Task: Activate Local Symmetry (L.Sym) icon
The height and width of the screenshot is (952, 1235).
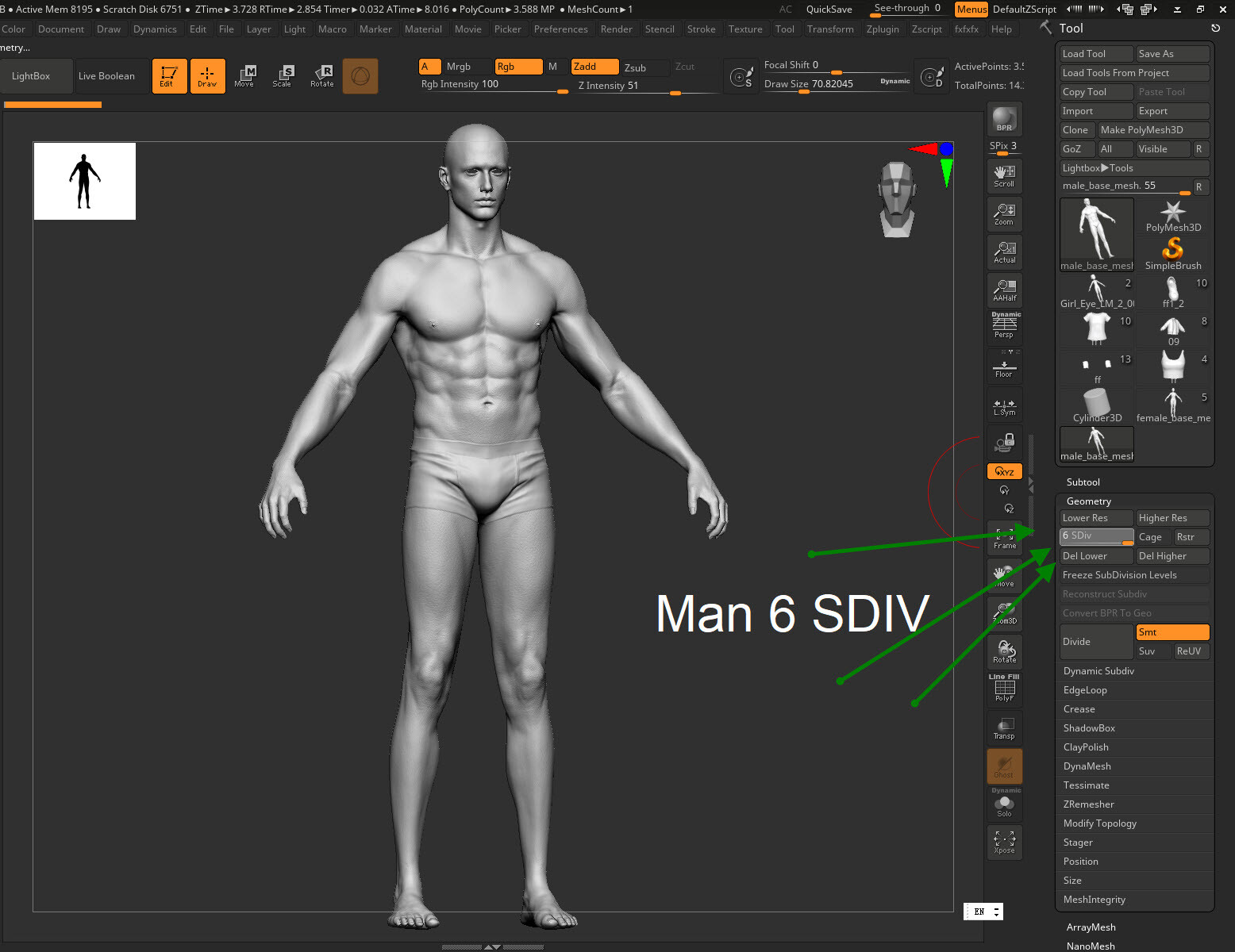Action: [1004, 405]
